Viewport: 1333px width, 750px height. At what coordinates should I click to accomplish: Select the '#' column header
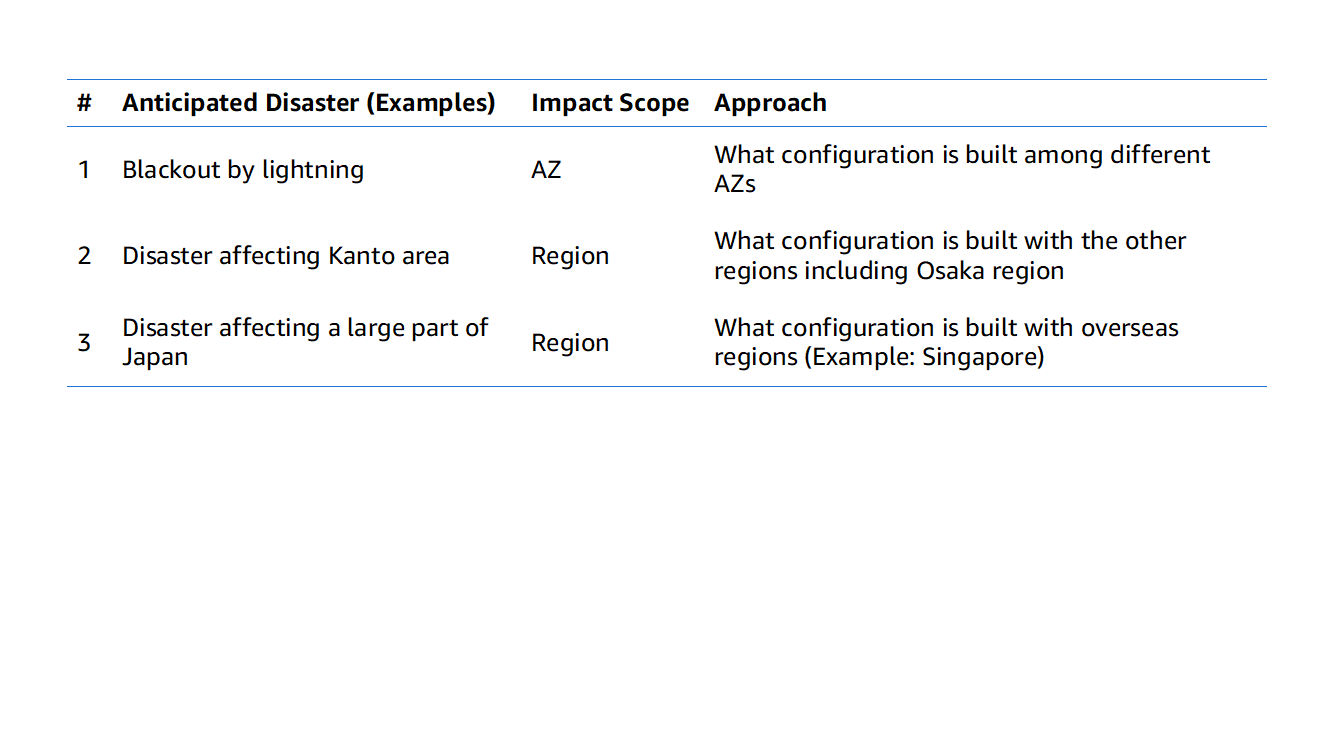84,103
